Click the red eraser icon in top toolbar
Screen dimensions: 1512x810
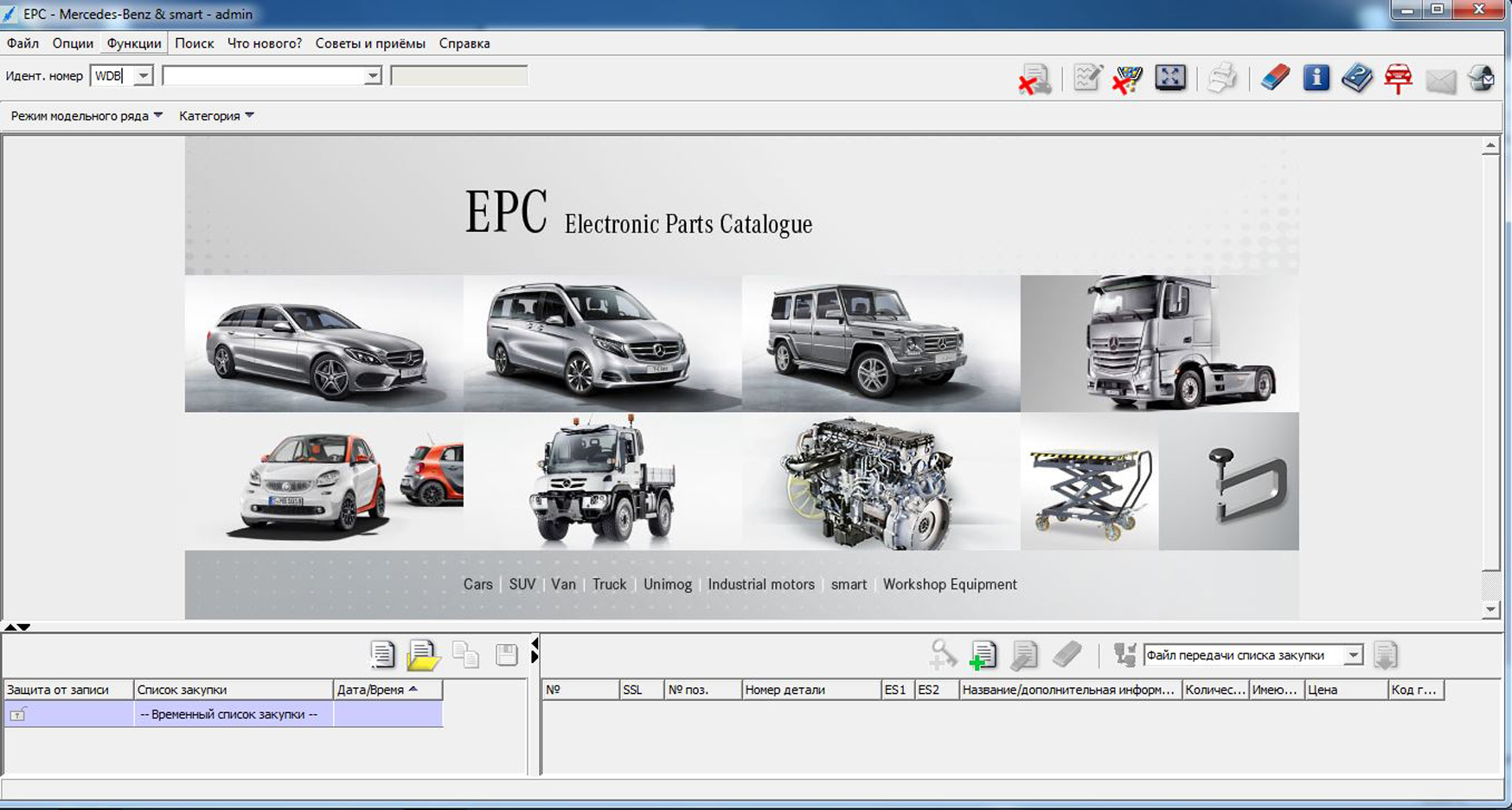click(1274, 79)
